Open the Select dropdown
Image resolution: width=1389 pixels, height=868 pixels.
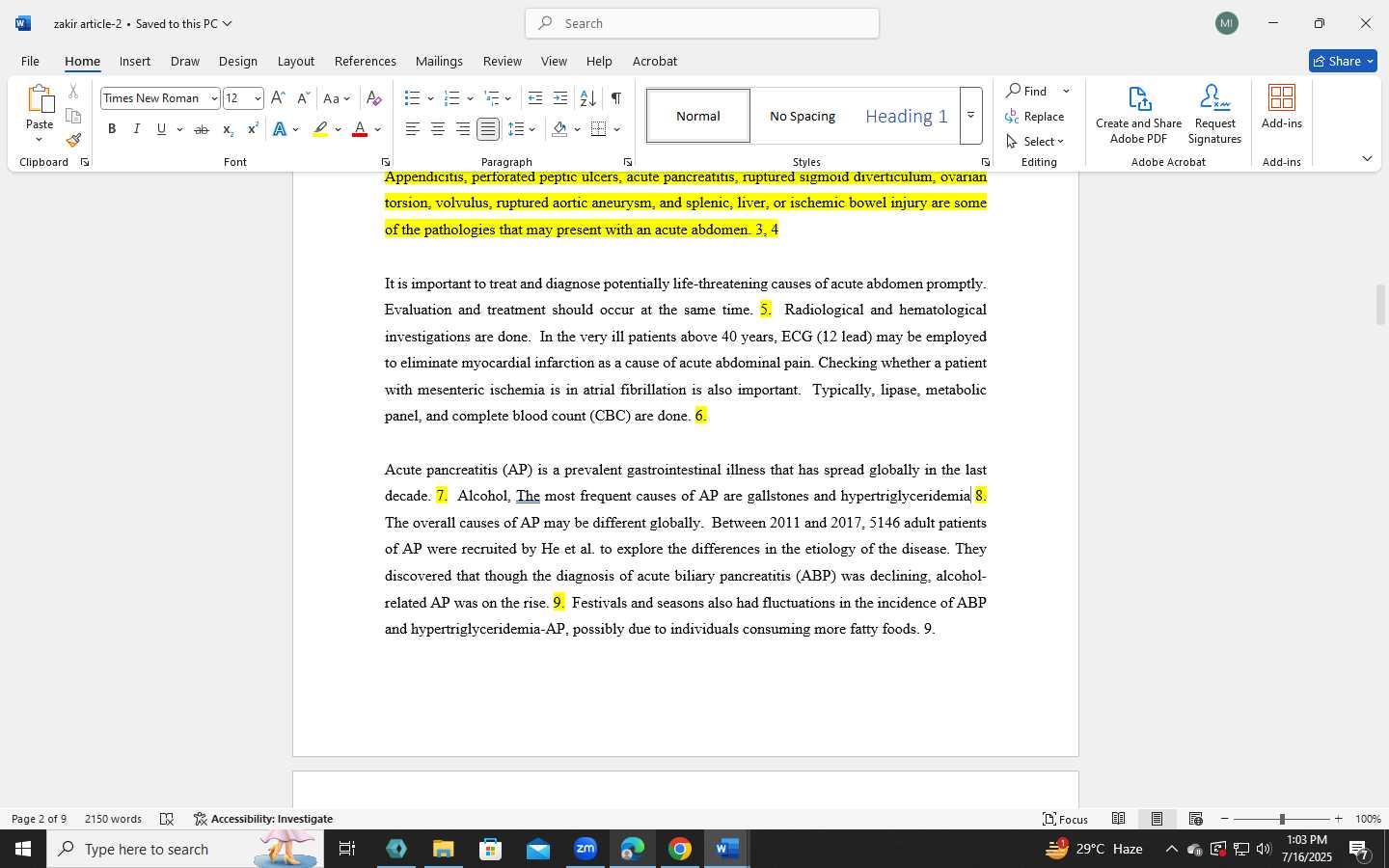point(1034,141)
